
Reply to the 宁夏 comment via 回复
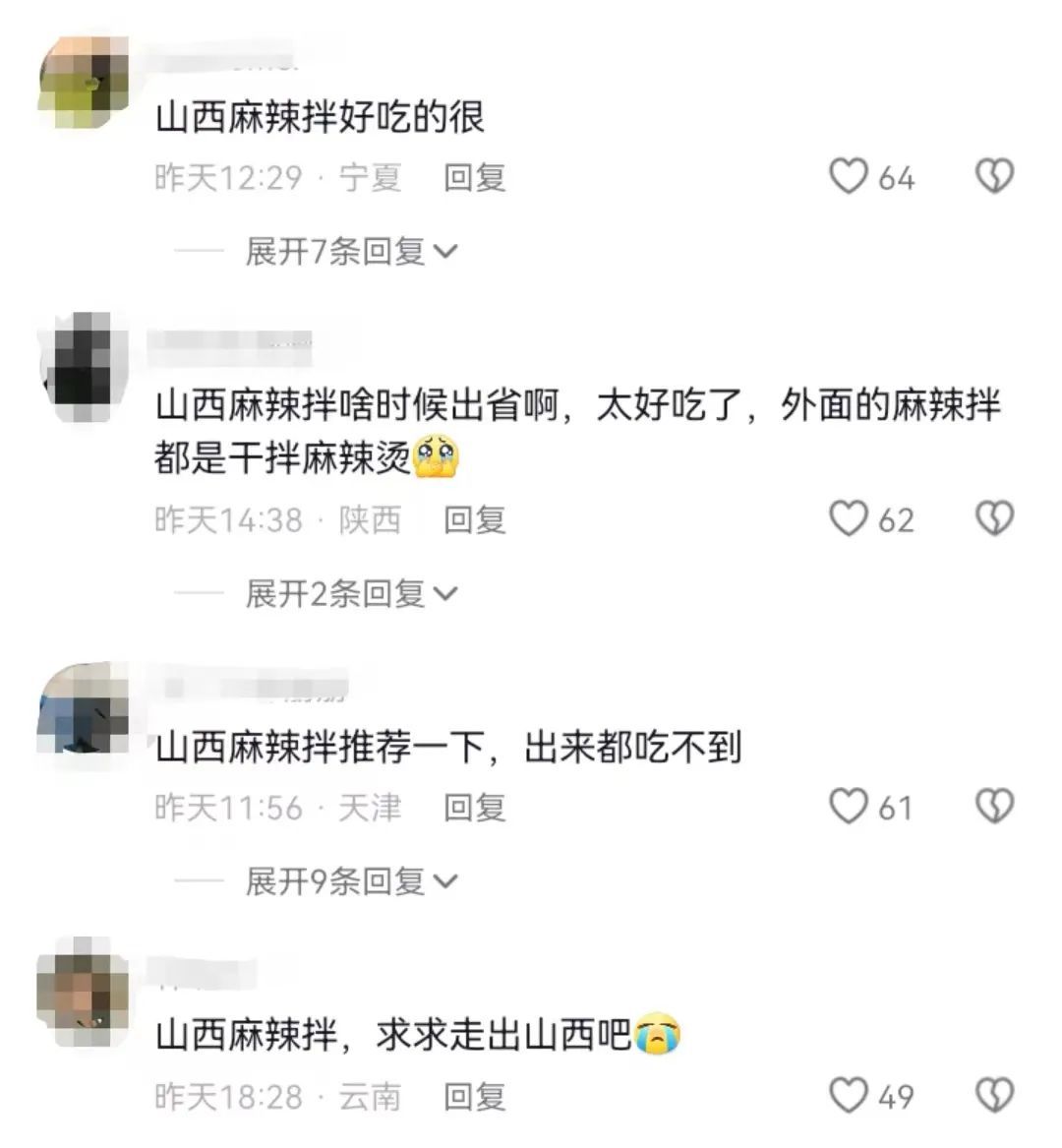click(475, 178)
